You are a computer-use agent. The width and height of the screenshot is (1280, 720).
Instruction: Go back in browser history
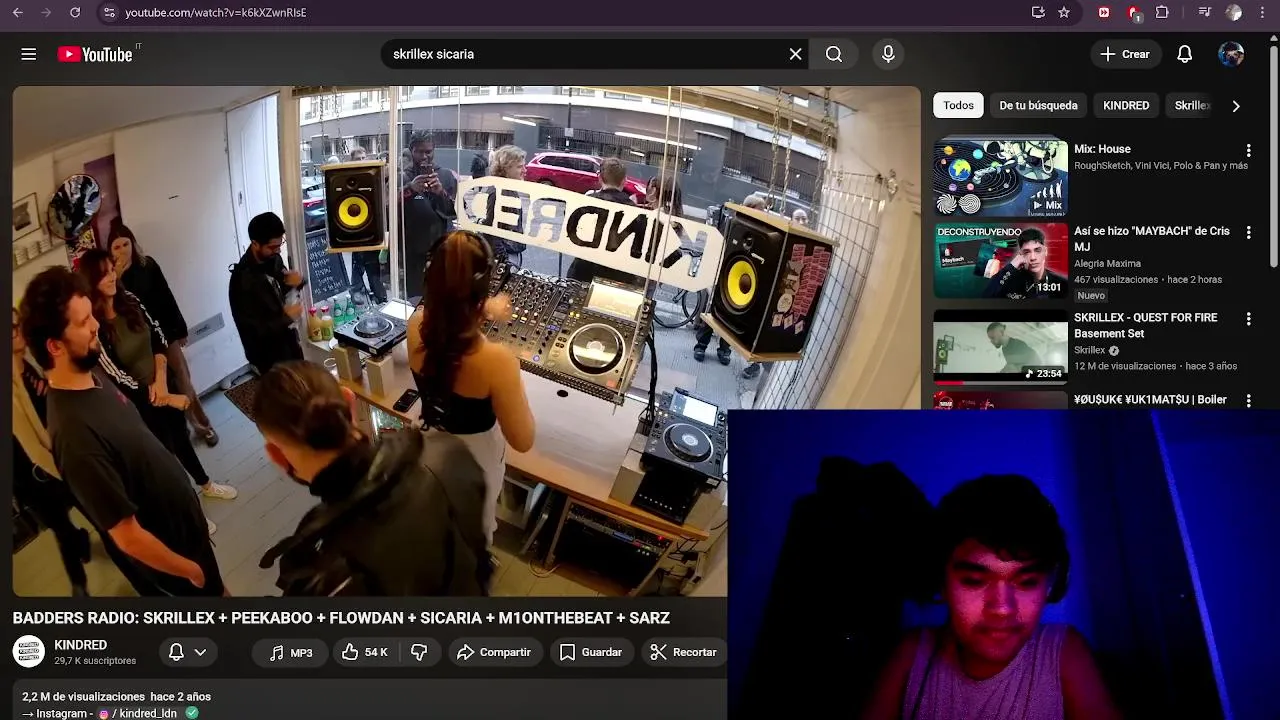[17, 12]
